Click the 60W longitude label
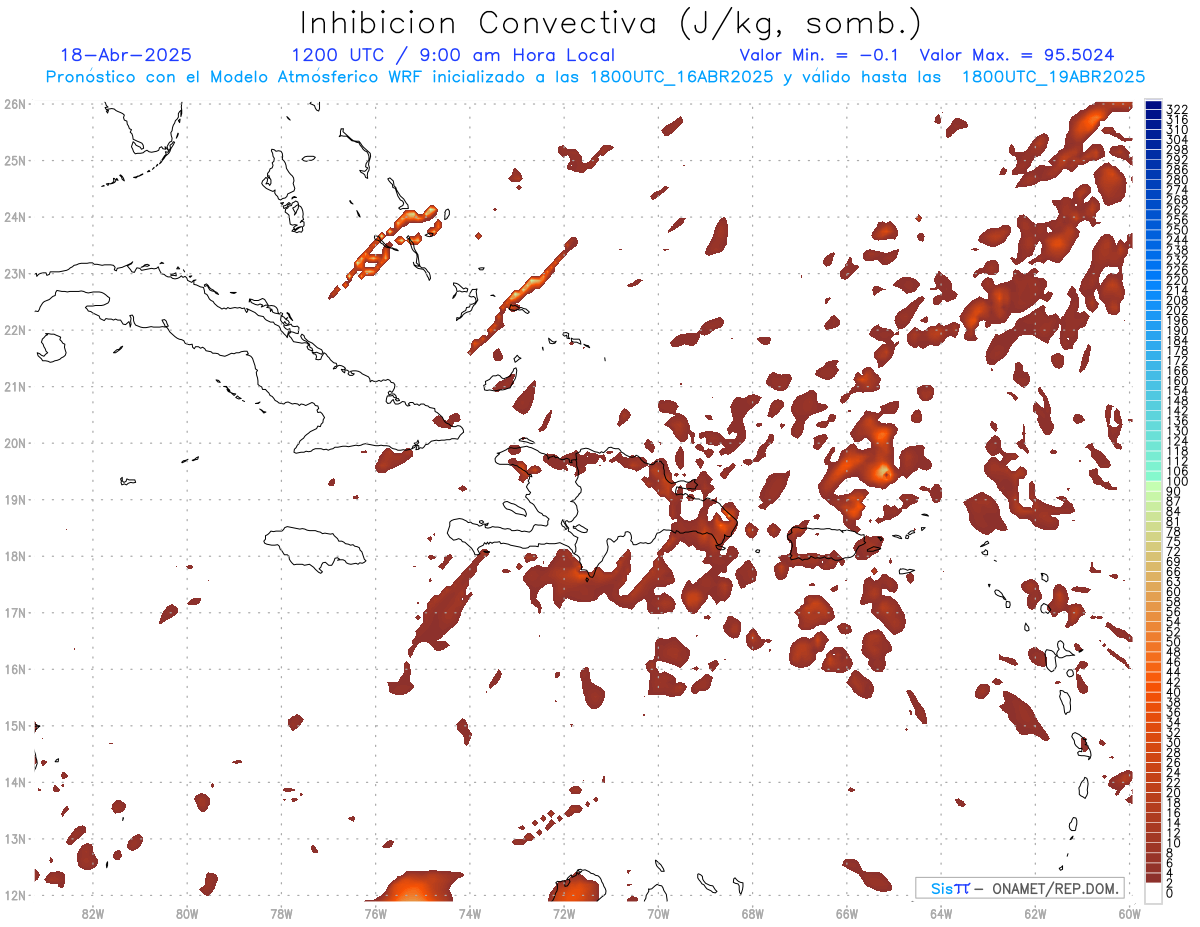 [1130, 912]
